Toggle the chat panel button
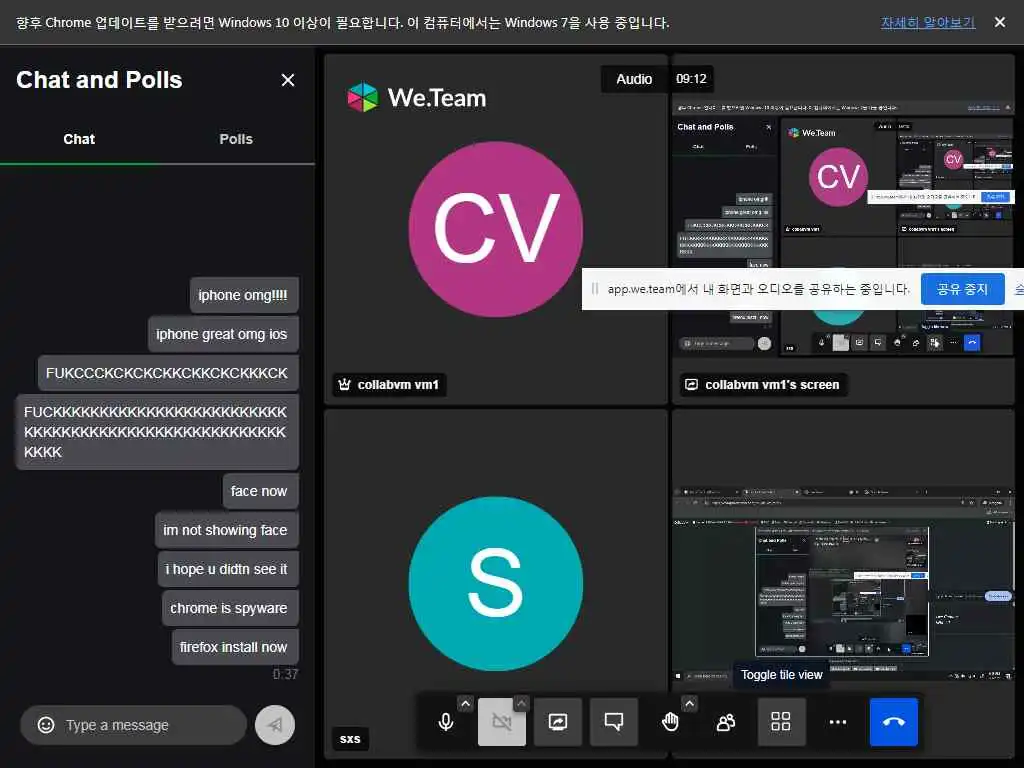Screen dimensions: 1024x768 (x=614, y=722)
